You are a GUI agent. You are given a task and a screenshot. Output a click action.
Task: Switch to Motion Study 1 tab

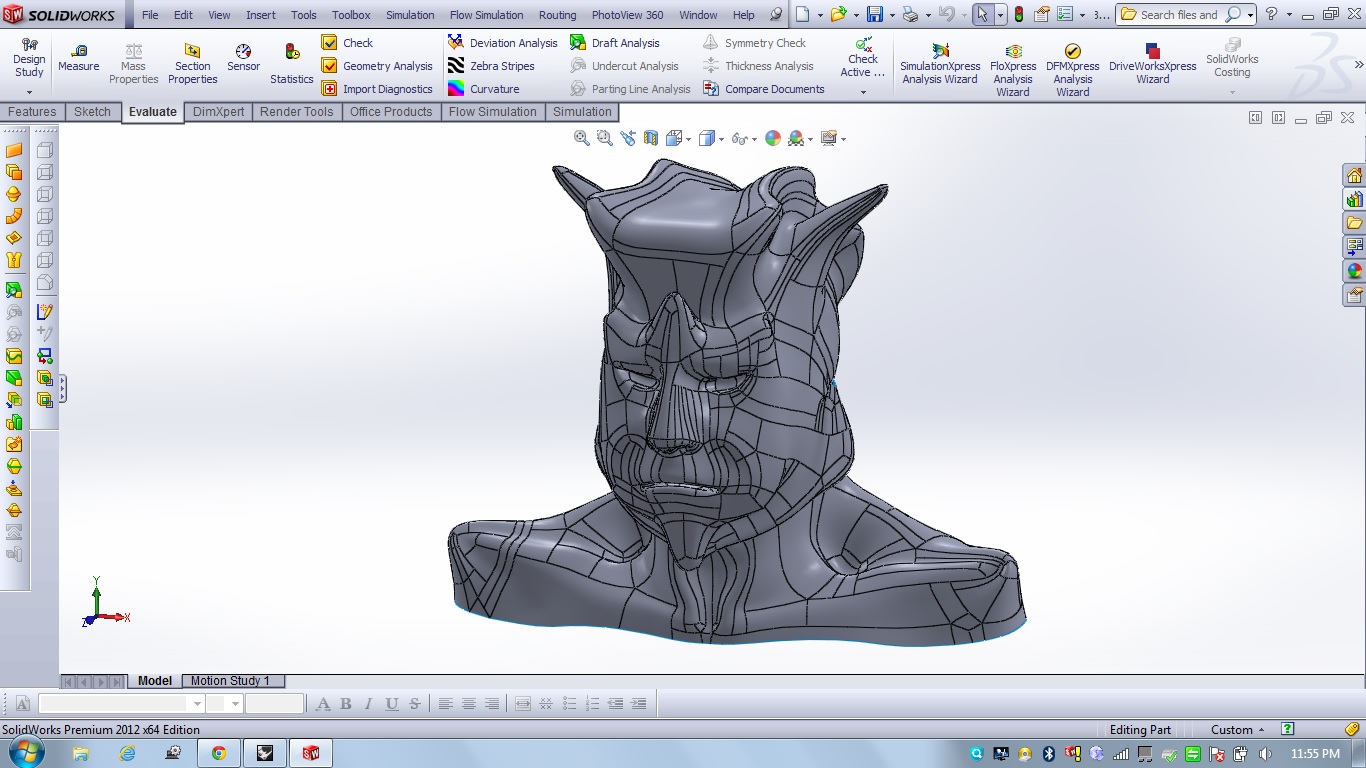click(x=230, y=681)
